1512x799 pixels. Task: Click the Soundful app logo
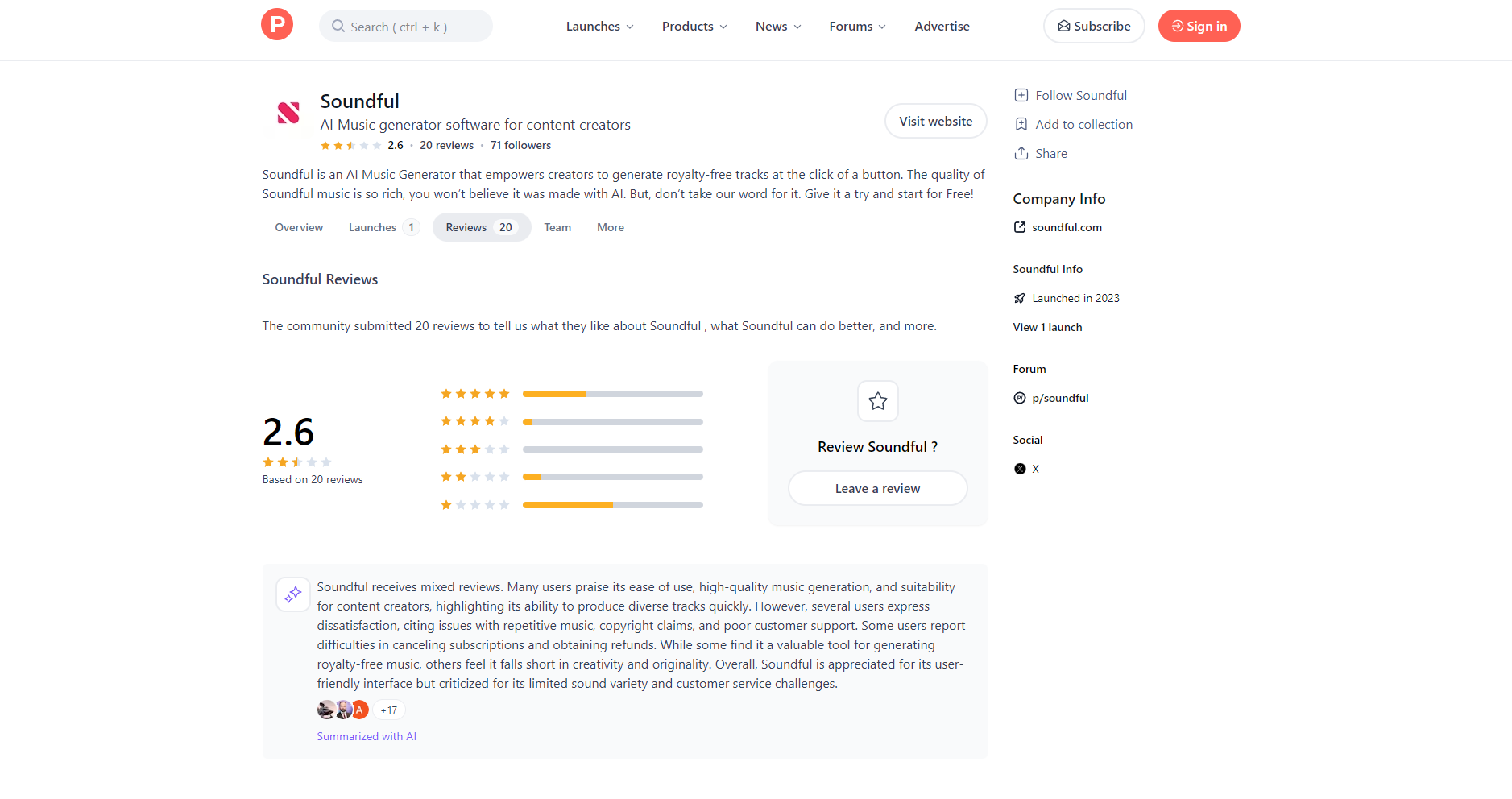tap(288, 113)
